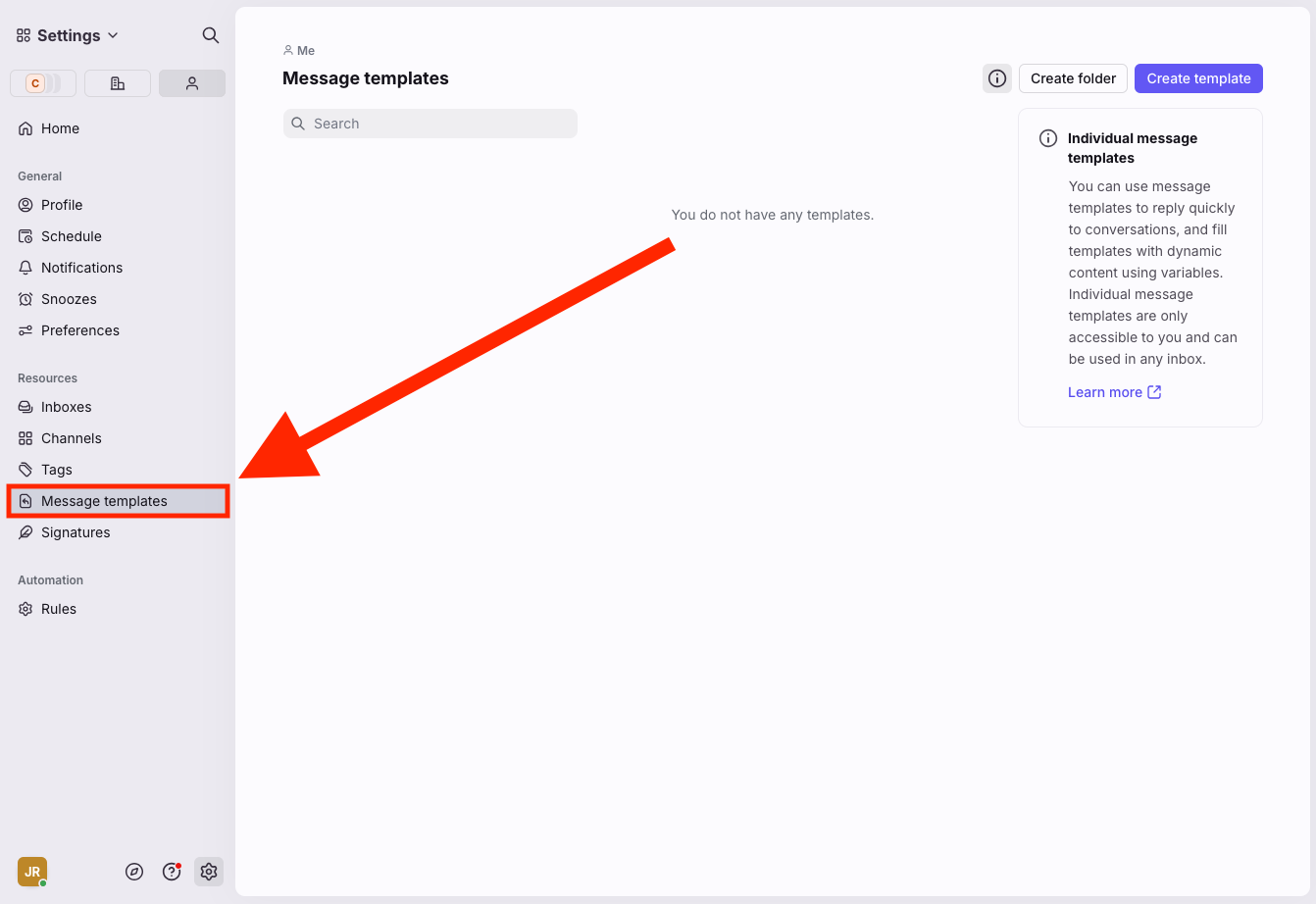Open the compass explore icon

pos(135,872)
